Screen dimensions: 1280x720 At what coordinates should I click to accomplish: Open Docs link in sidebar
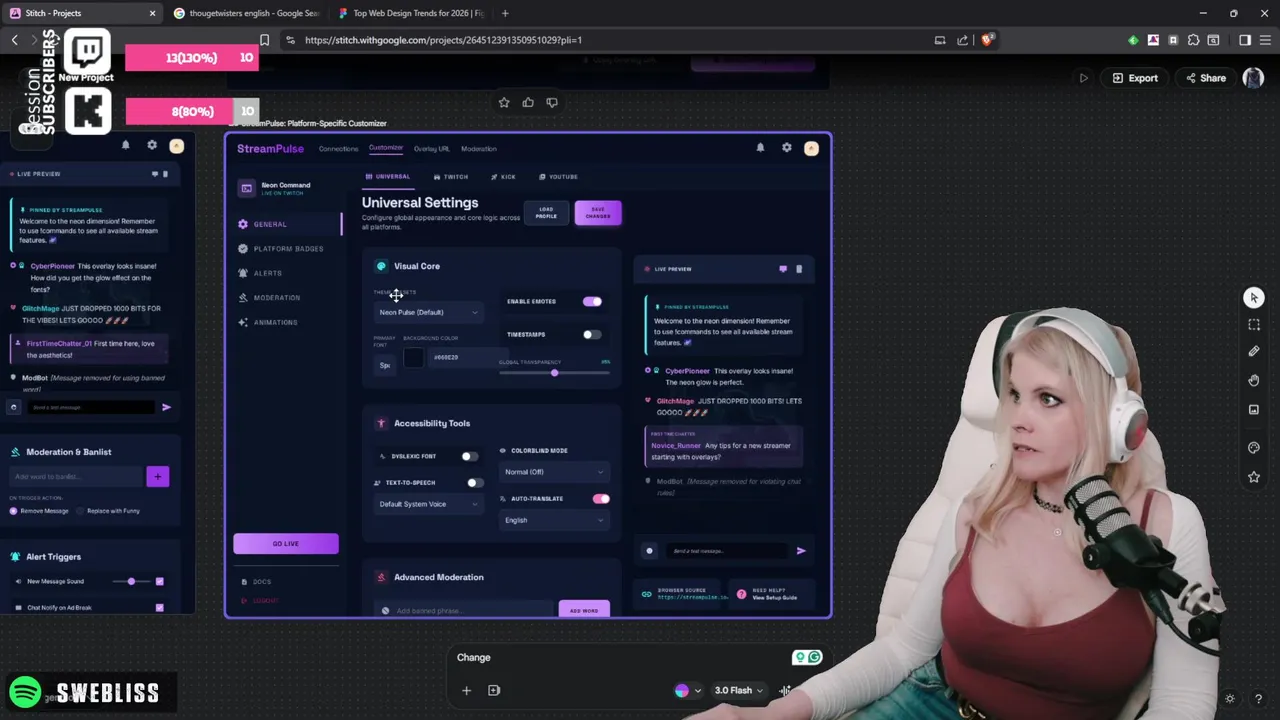click(256, 582)
